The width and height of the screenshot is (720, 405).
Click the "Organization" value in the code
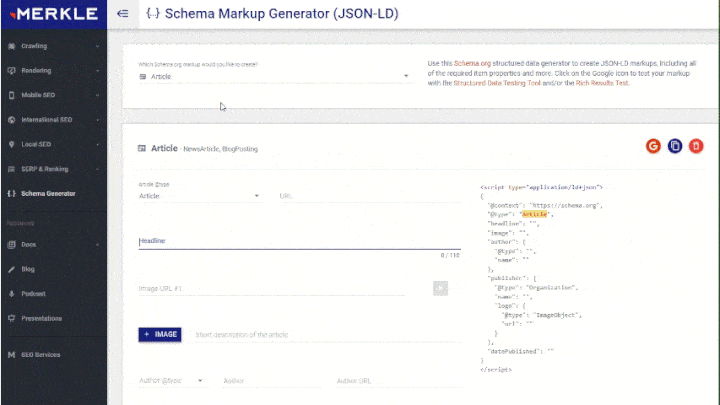(x=552, y=287)
